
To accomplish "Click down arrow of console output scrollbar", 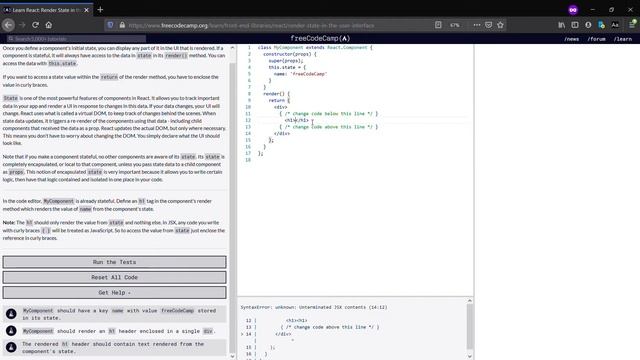I will [x=469, y=356].
